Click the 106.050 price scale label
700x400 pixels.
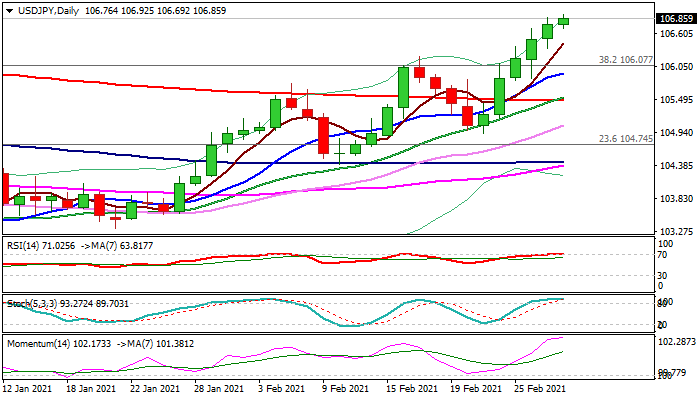(x=677, y=67)
